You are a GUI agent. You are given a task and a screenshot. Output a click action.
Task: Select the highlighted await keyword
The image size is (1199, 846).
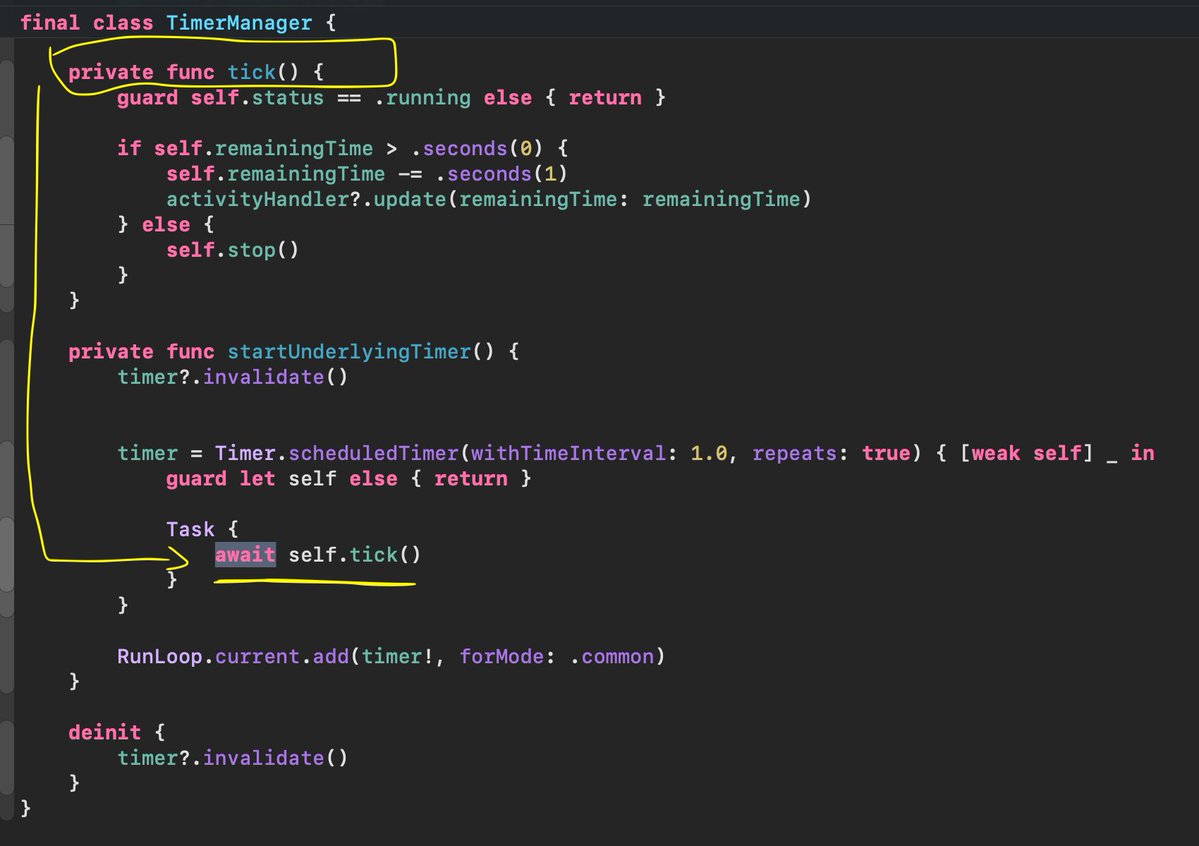(x=245, y=554)
